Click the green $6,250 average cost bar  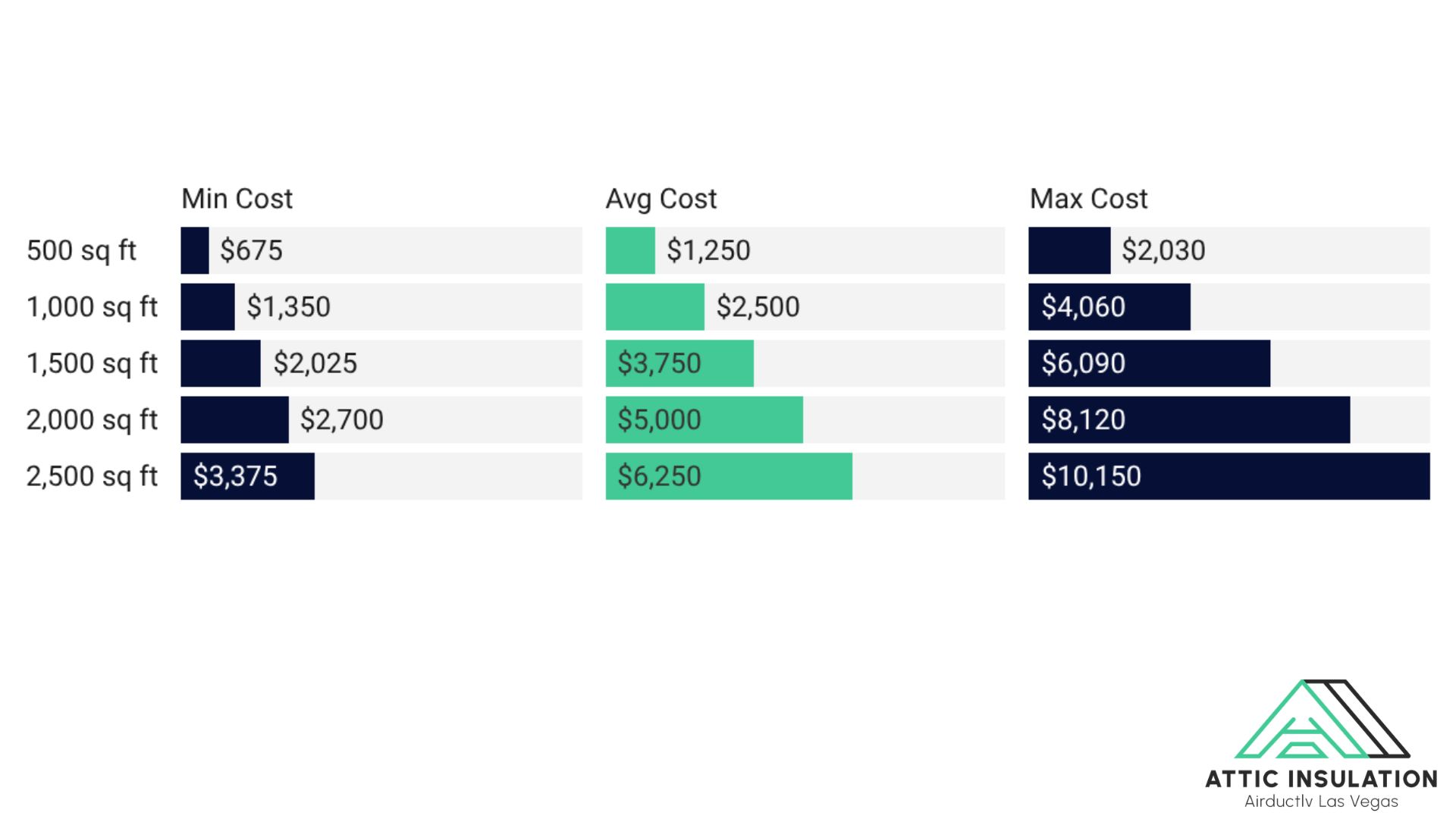coord(728,476)
